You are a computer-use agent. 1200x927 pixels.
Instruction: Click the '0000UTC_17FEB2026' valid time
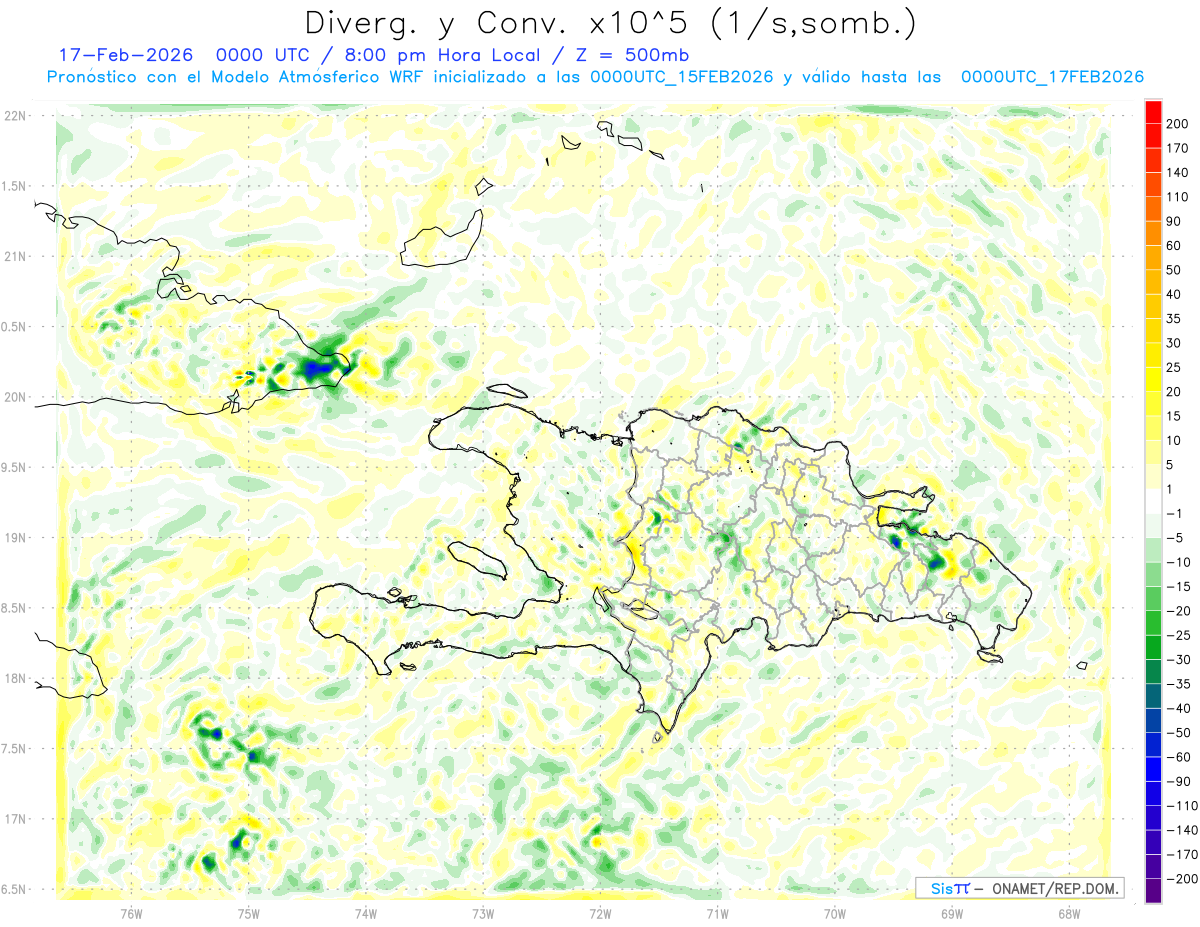point(1052,77)
